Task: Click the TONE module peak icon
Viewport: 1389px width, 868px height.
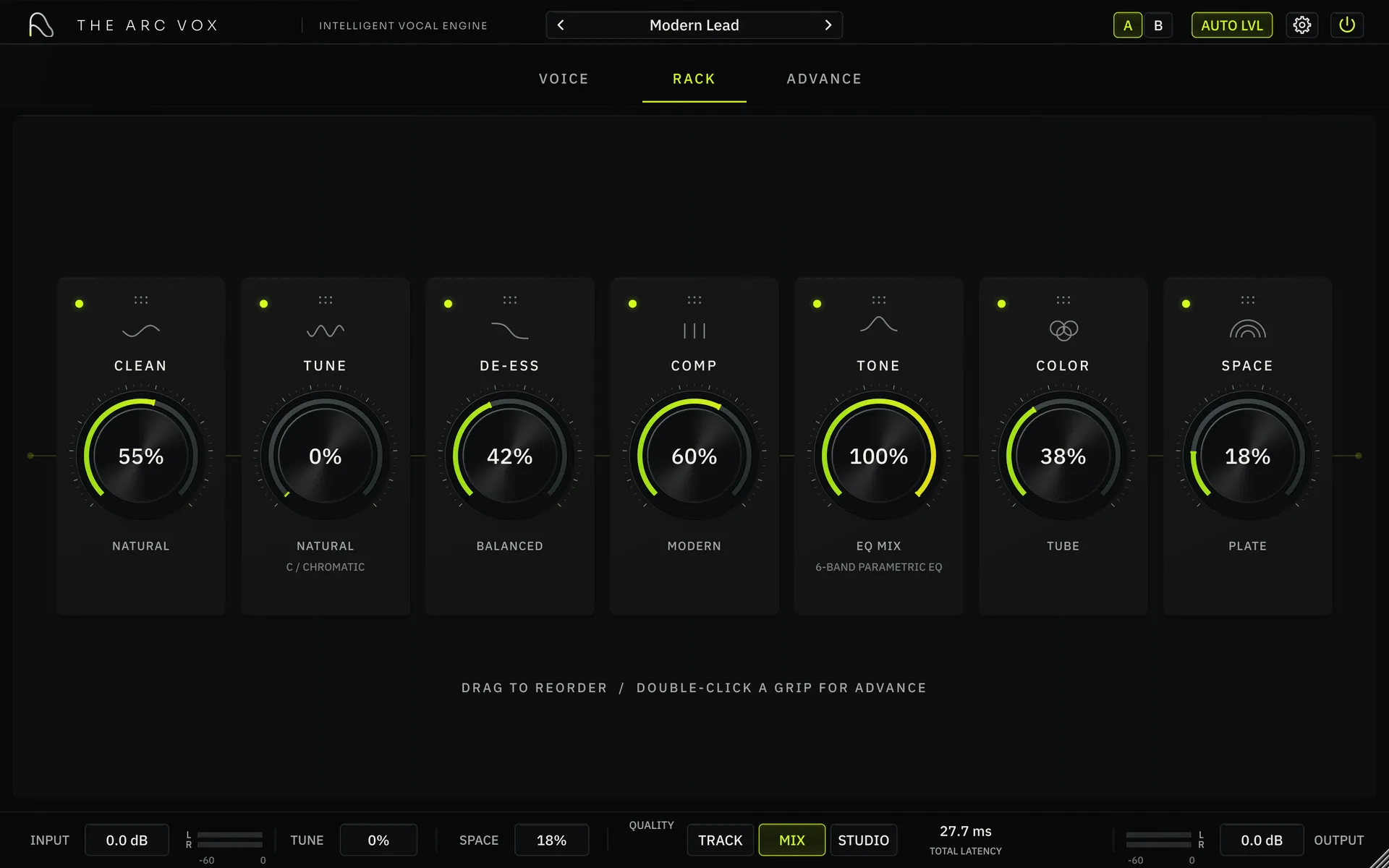Action: pyautogui.click(x=879, y=325)
